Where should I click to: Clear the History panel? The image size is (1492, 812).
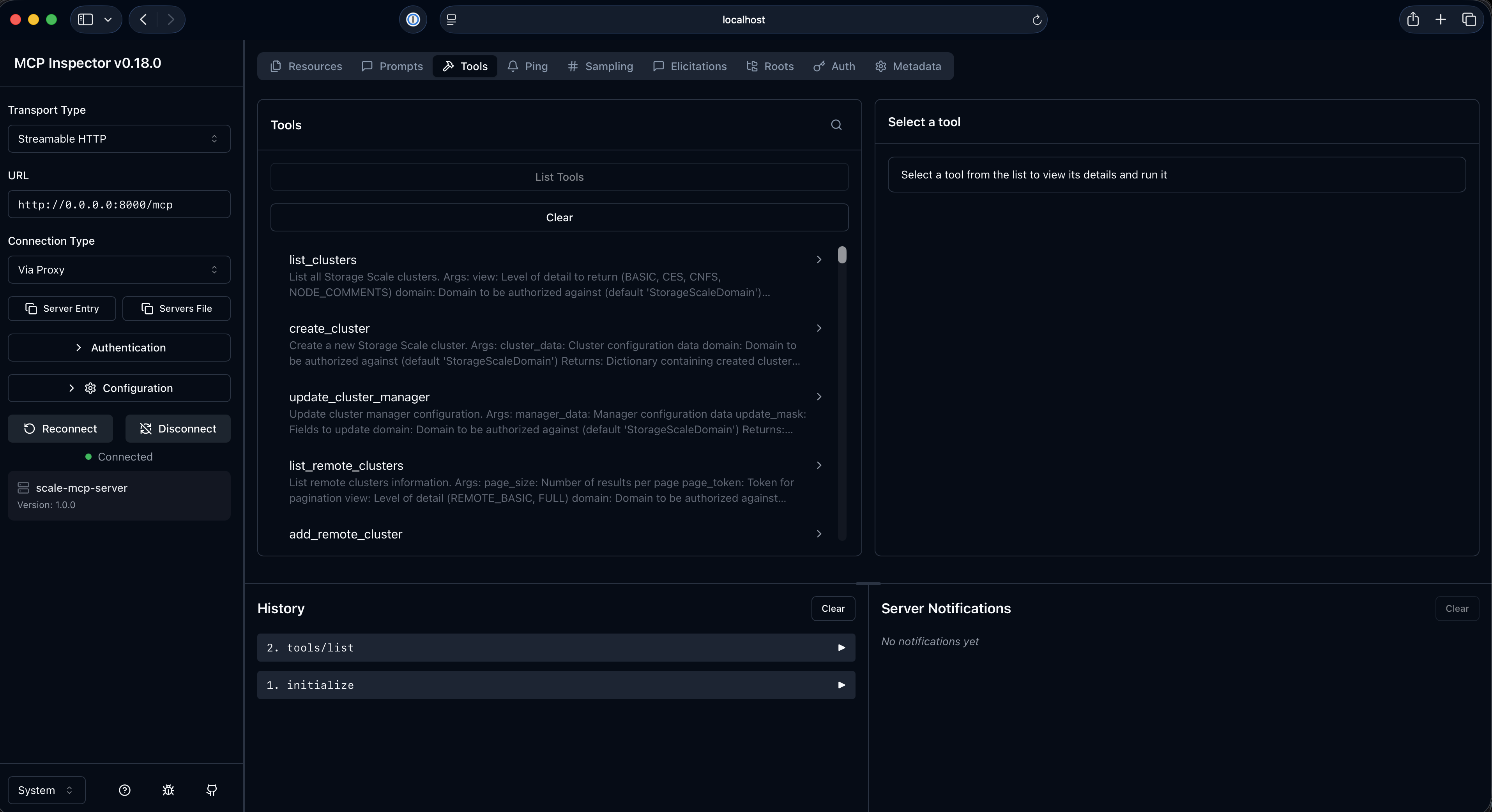tap(833, 608)
